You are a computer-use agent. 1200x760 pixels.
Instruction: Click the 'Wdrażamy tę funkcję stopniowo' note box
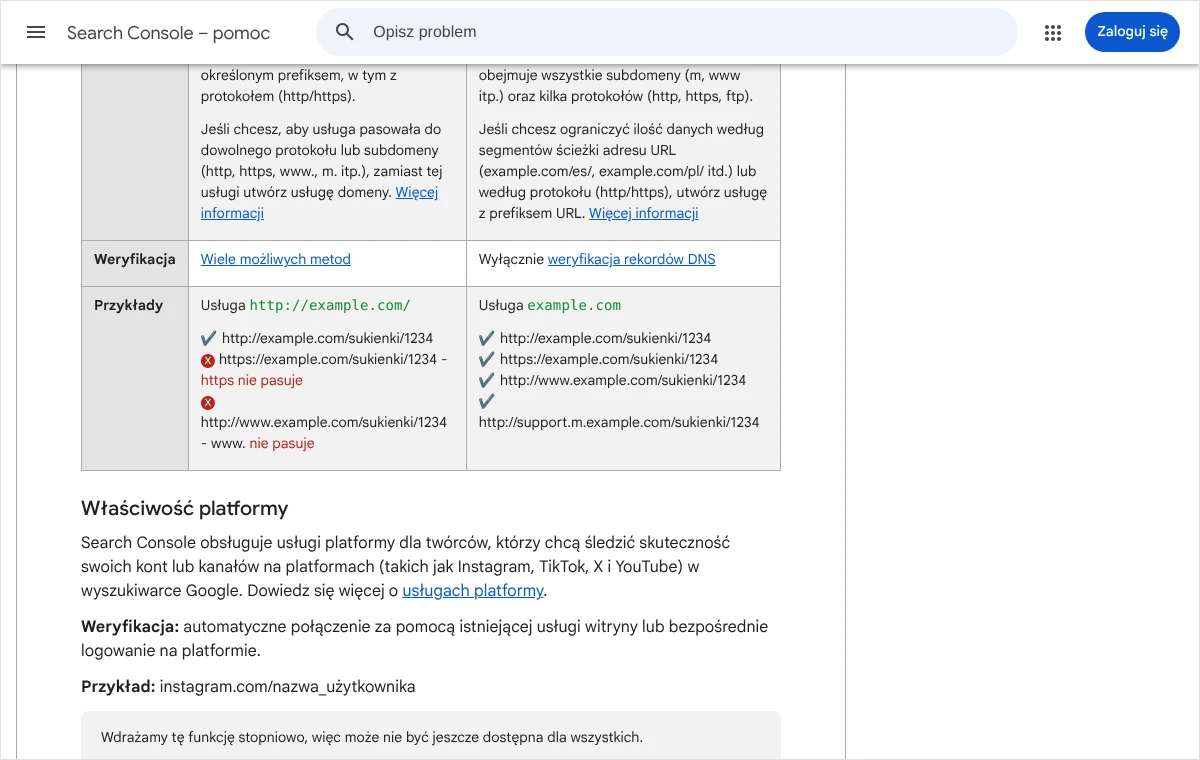point(431,736)
